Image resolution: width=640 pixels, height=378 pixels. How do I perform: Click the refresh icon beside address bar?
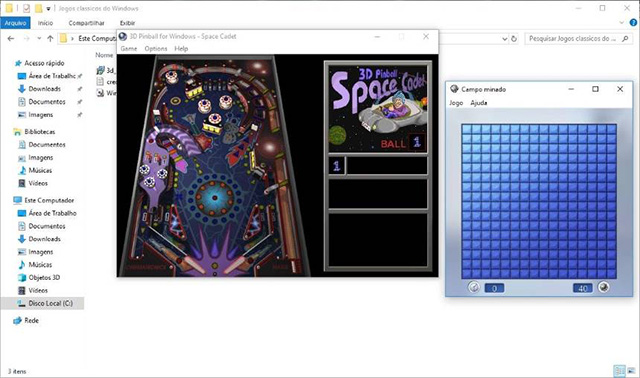[514, 39]
